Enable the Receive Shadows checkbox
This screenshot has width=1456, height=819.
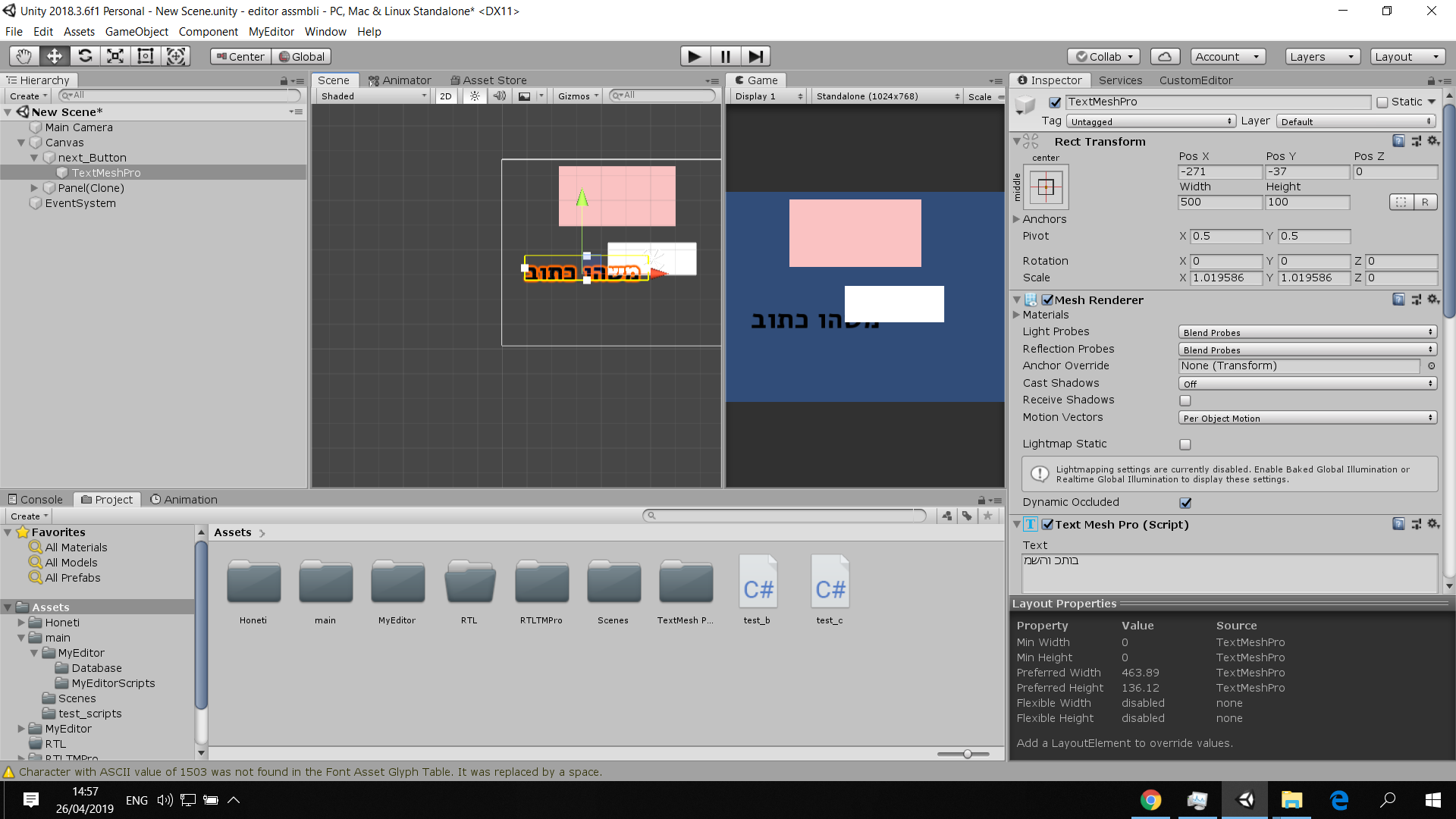(x=1185, y=400)
